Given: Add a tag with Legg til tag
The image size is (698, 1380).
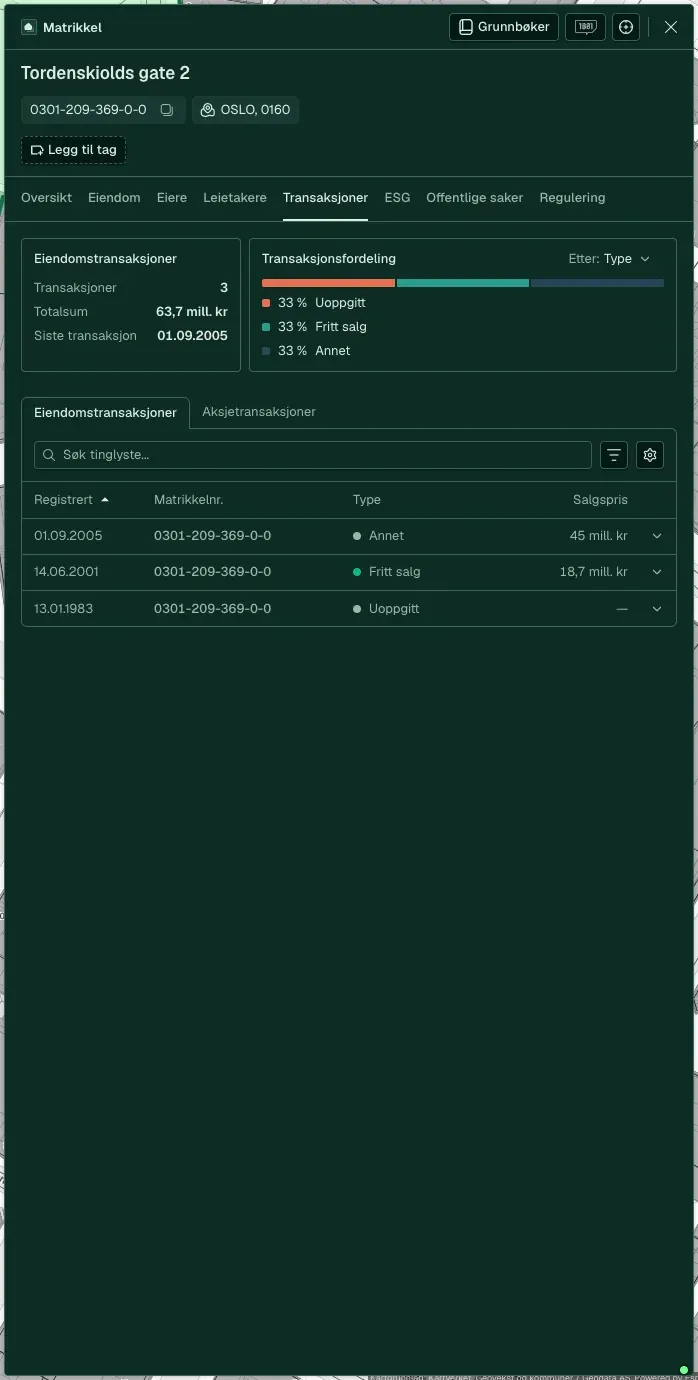Looking at the screenshot, I should tap(74, 150).
